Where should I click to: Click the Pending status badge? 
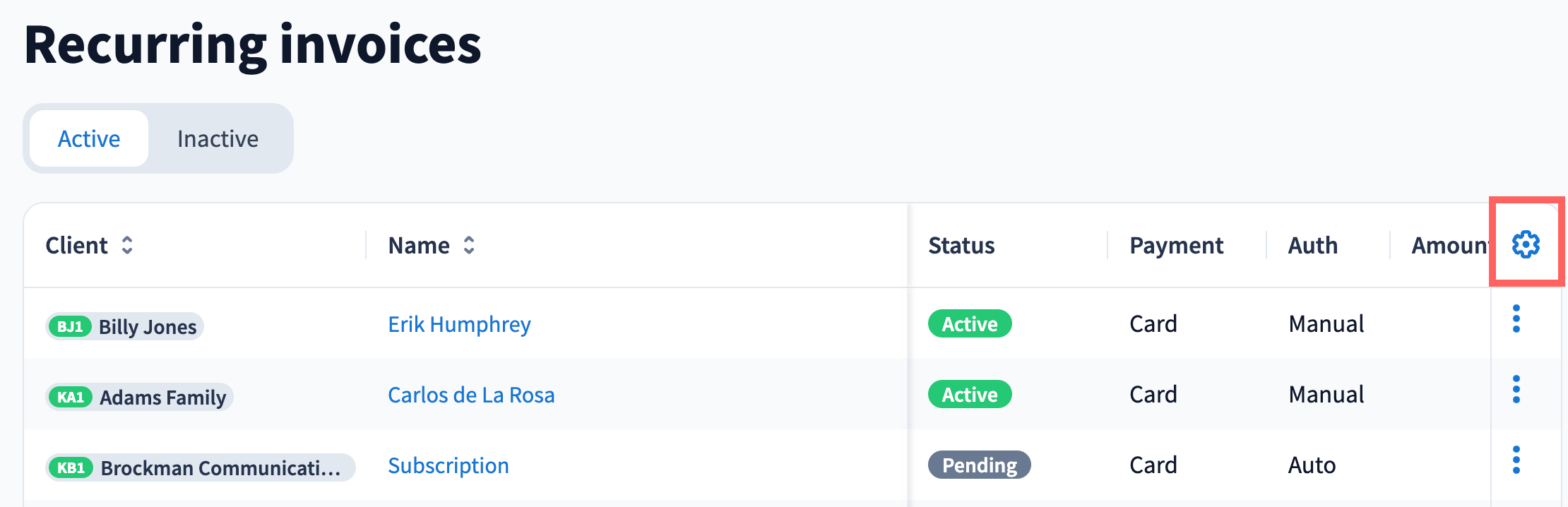(979, 465)
